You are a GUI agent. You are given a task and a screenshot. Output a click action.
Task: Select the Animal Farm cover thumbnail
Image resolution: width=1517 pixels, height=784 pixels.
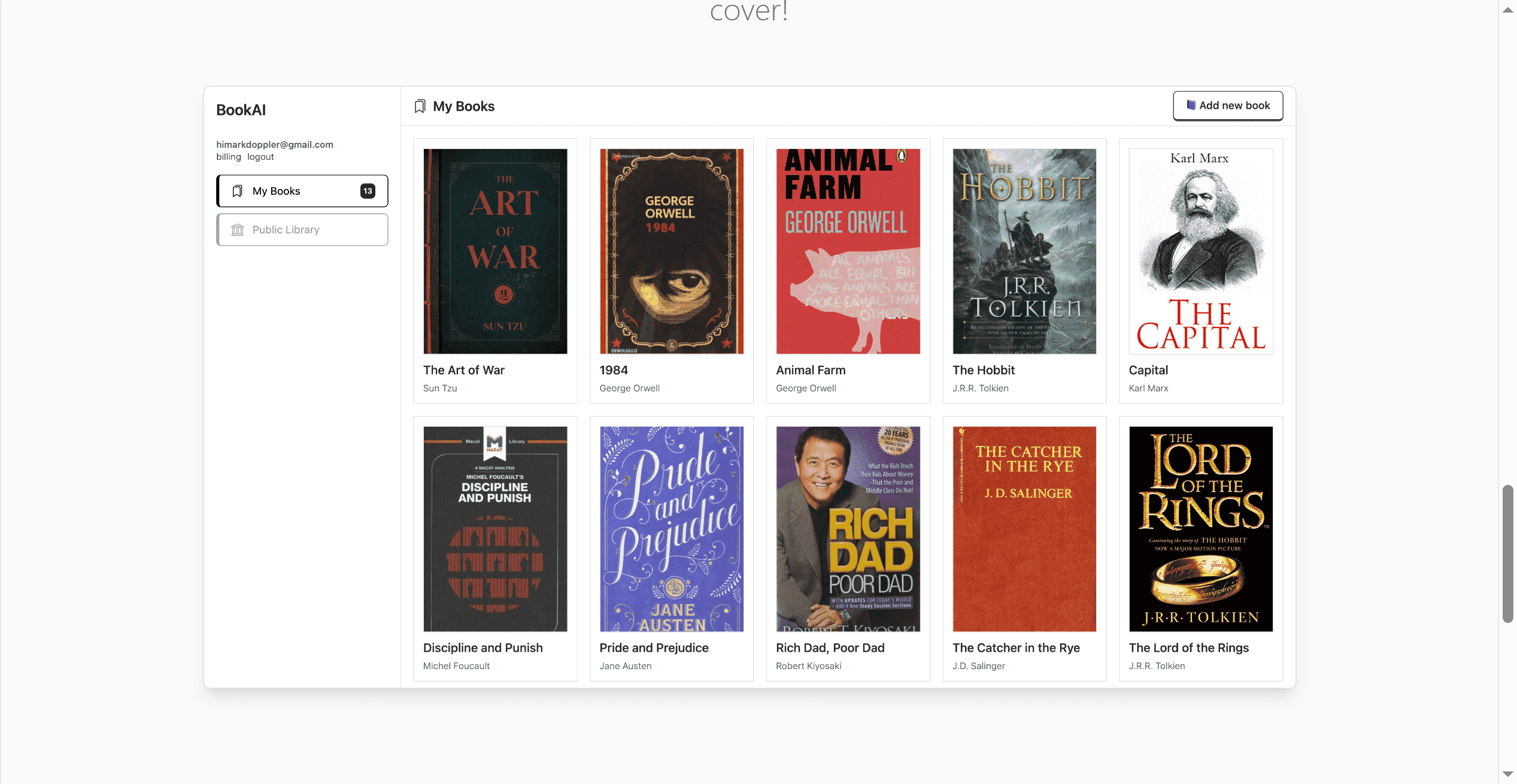tap(848, 251)
